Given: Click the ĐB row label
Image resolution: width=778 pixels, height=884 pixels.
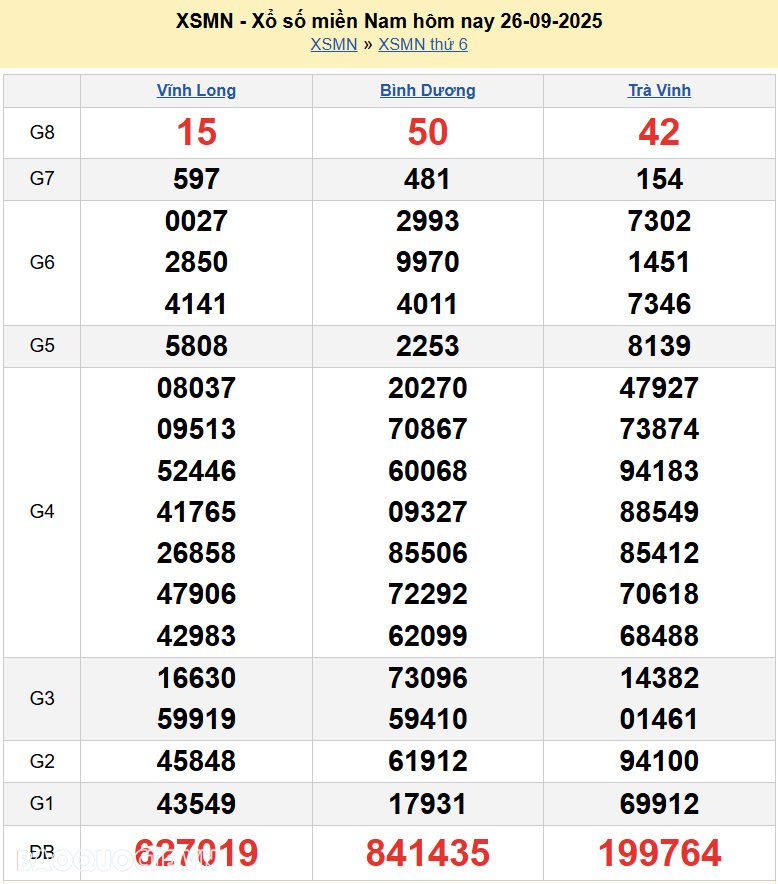Looking at the screenshot, I should pyautogui.click(x=42, y=853).
